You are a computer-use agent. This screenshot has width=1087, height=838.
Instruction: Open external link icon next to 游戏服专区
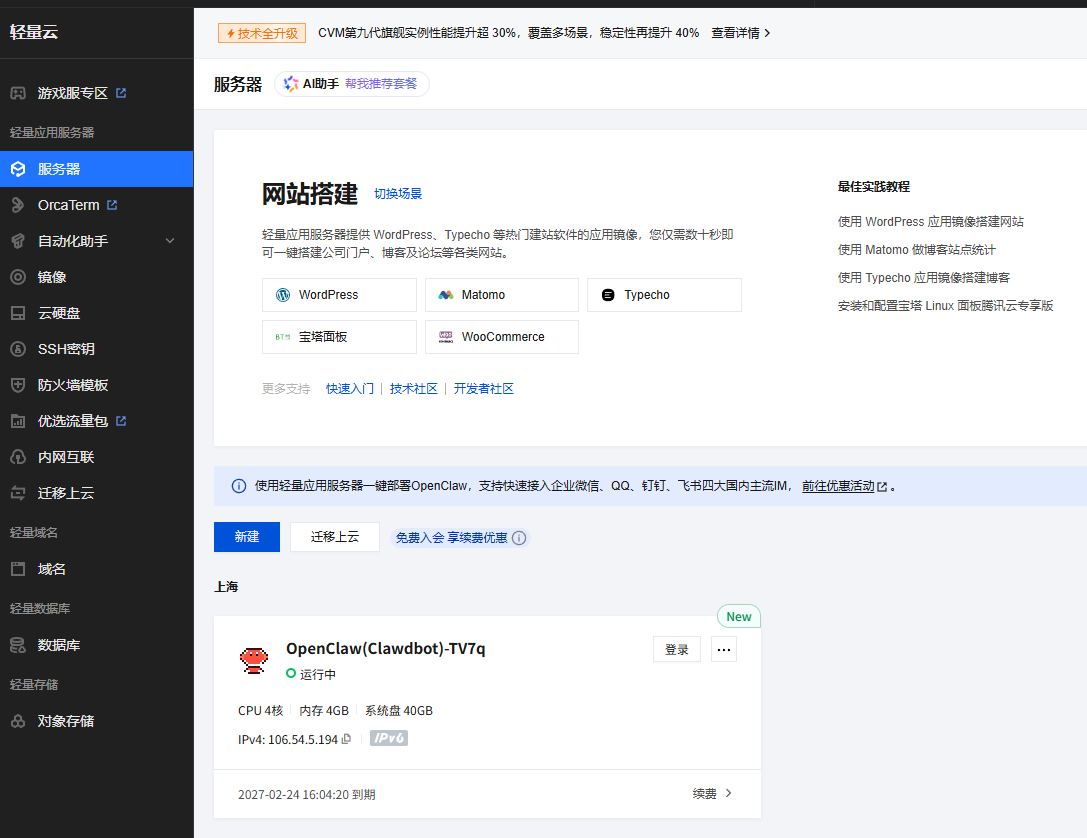click(x=121, y=93)
